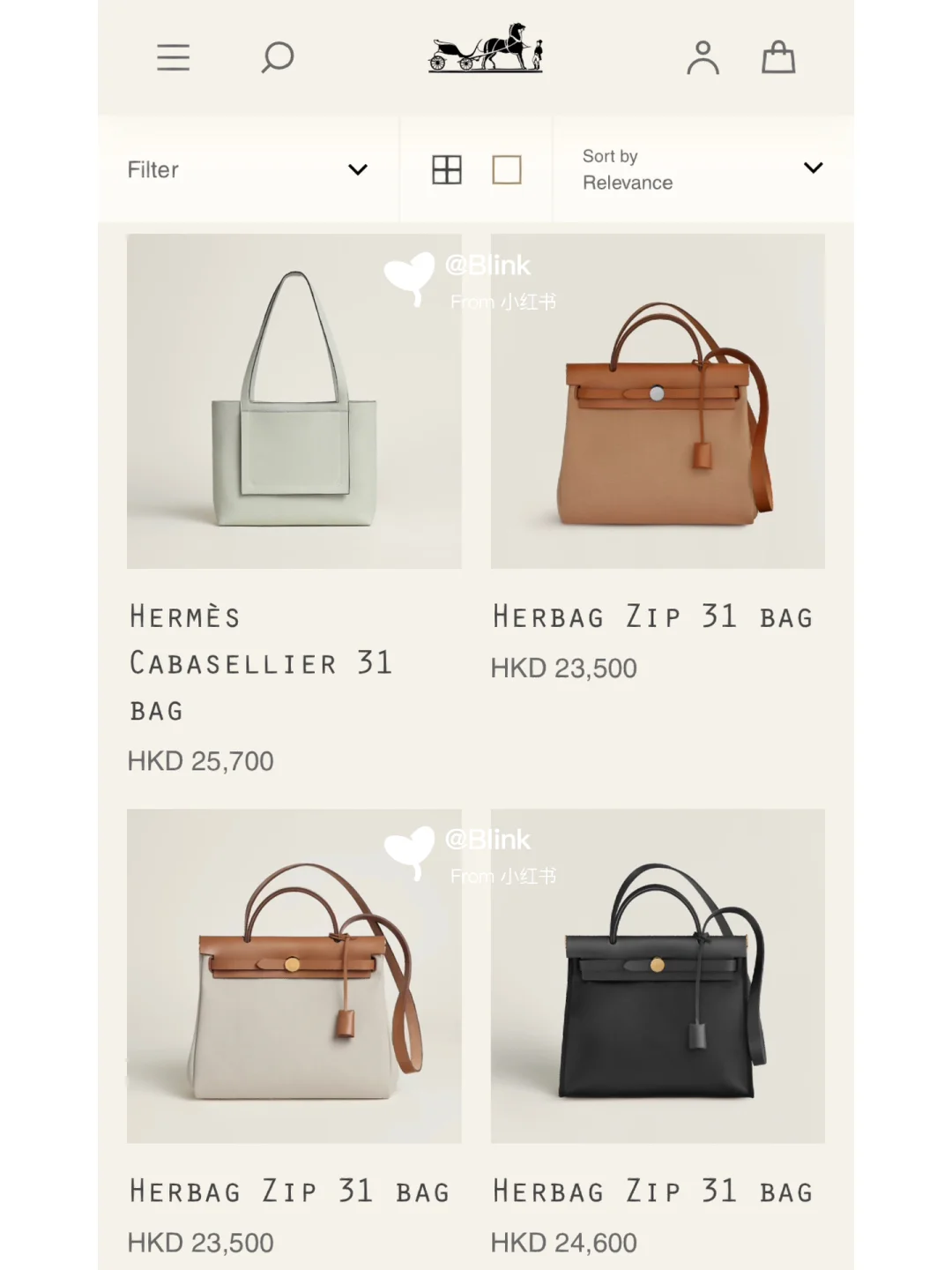View the shopping bag cart icon
952x1270 pixels.
click(x=778, y=57)
